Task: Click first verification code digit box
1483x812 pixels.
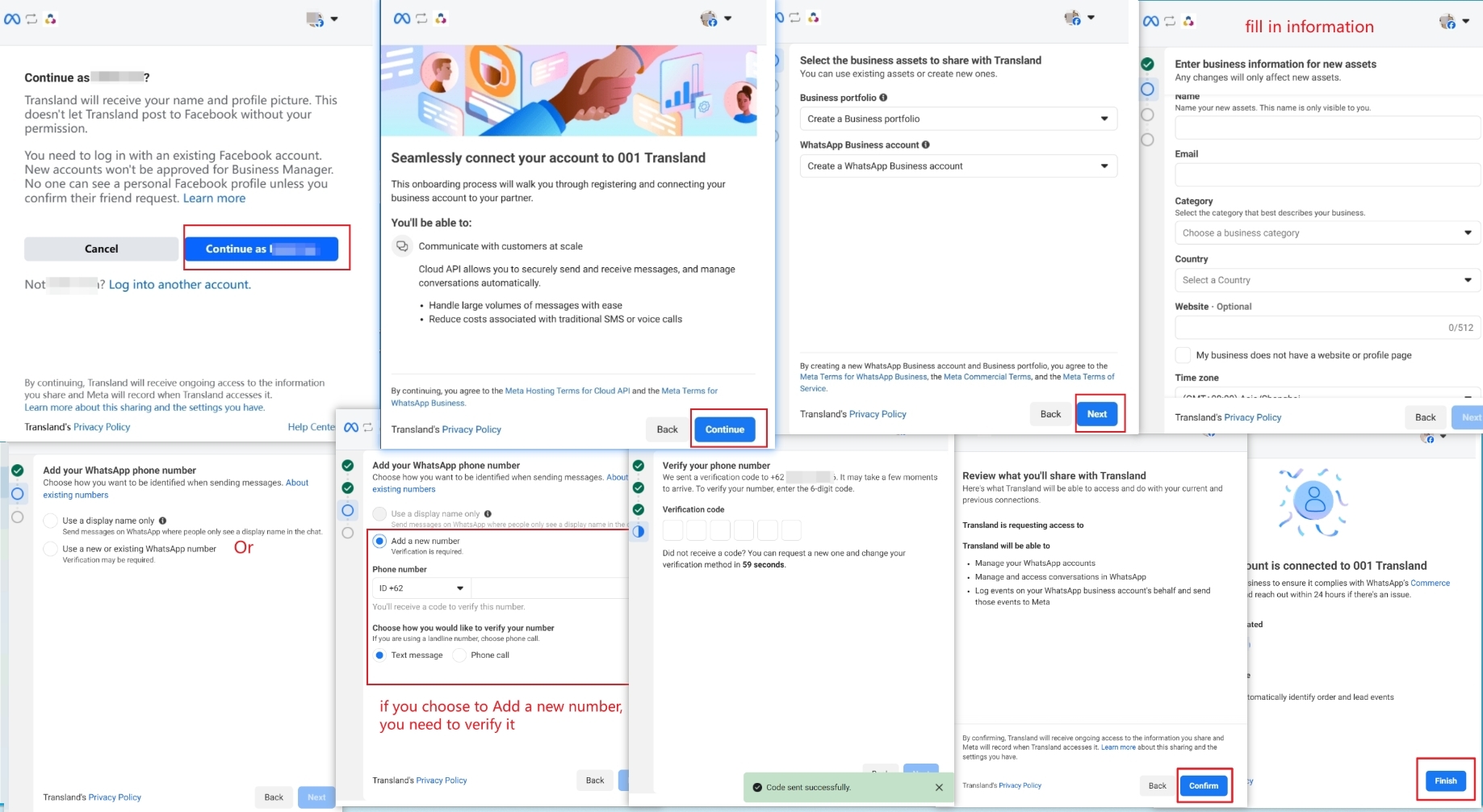Action: [673, 530]
